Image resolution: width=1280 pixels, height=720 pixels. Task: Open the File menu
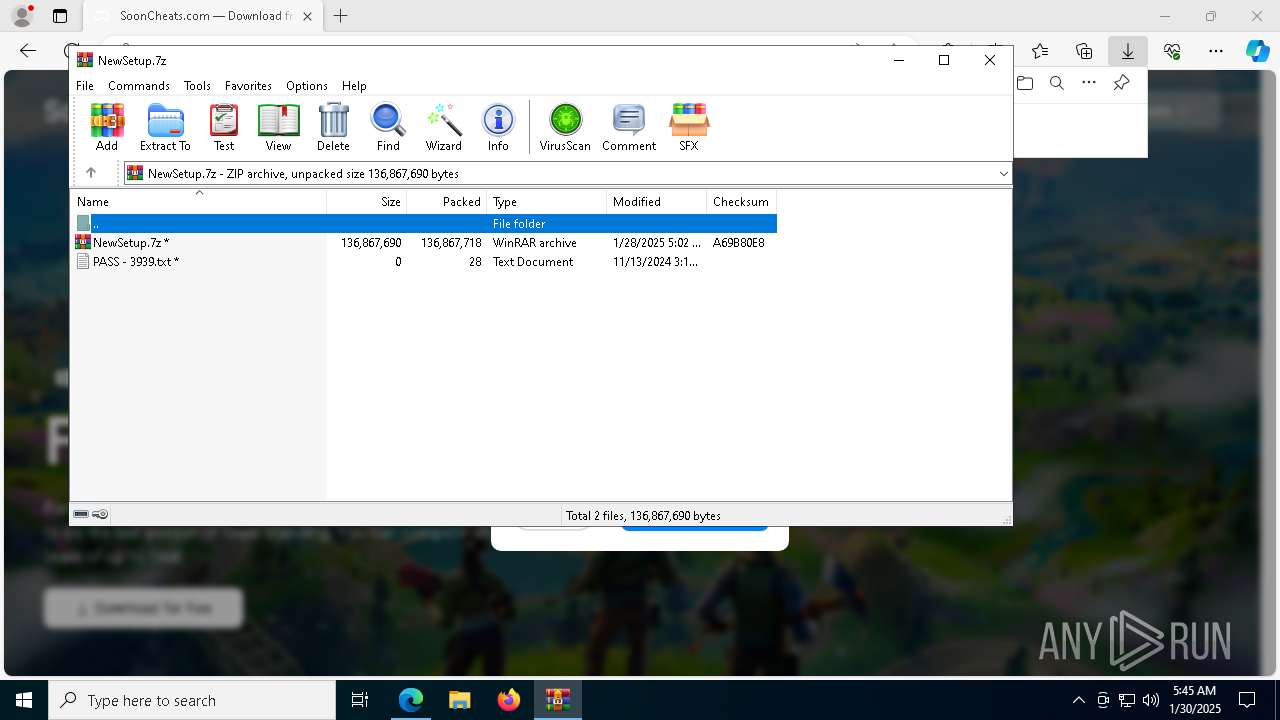click(85, 86)
